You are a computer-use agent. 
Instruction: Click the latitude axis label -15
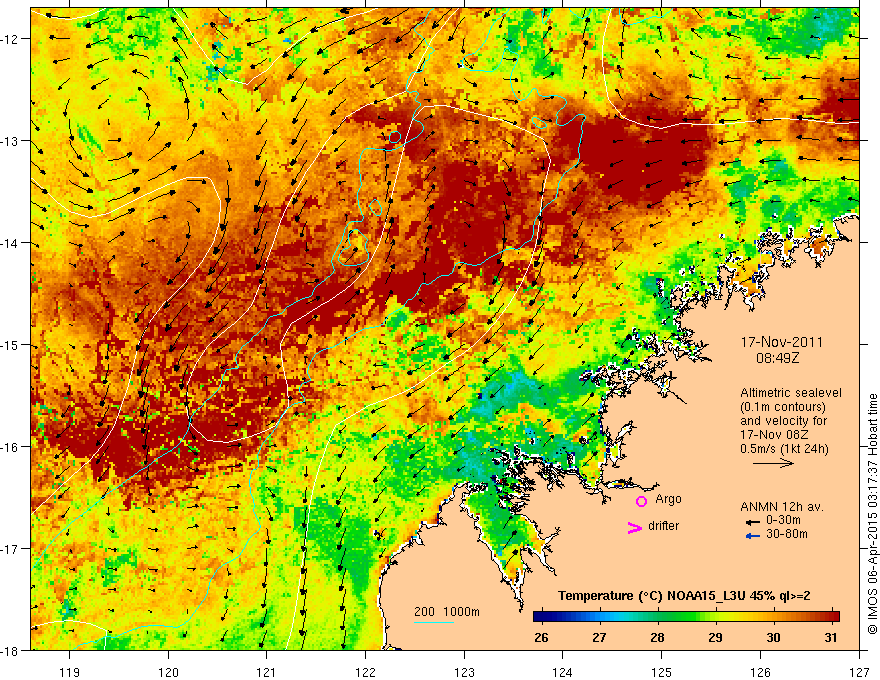(x=10, y=344)
